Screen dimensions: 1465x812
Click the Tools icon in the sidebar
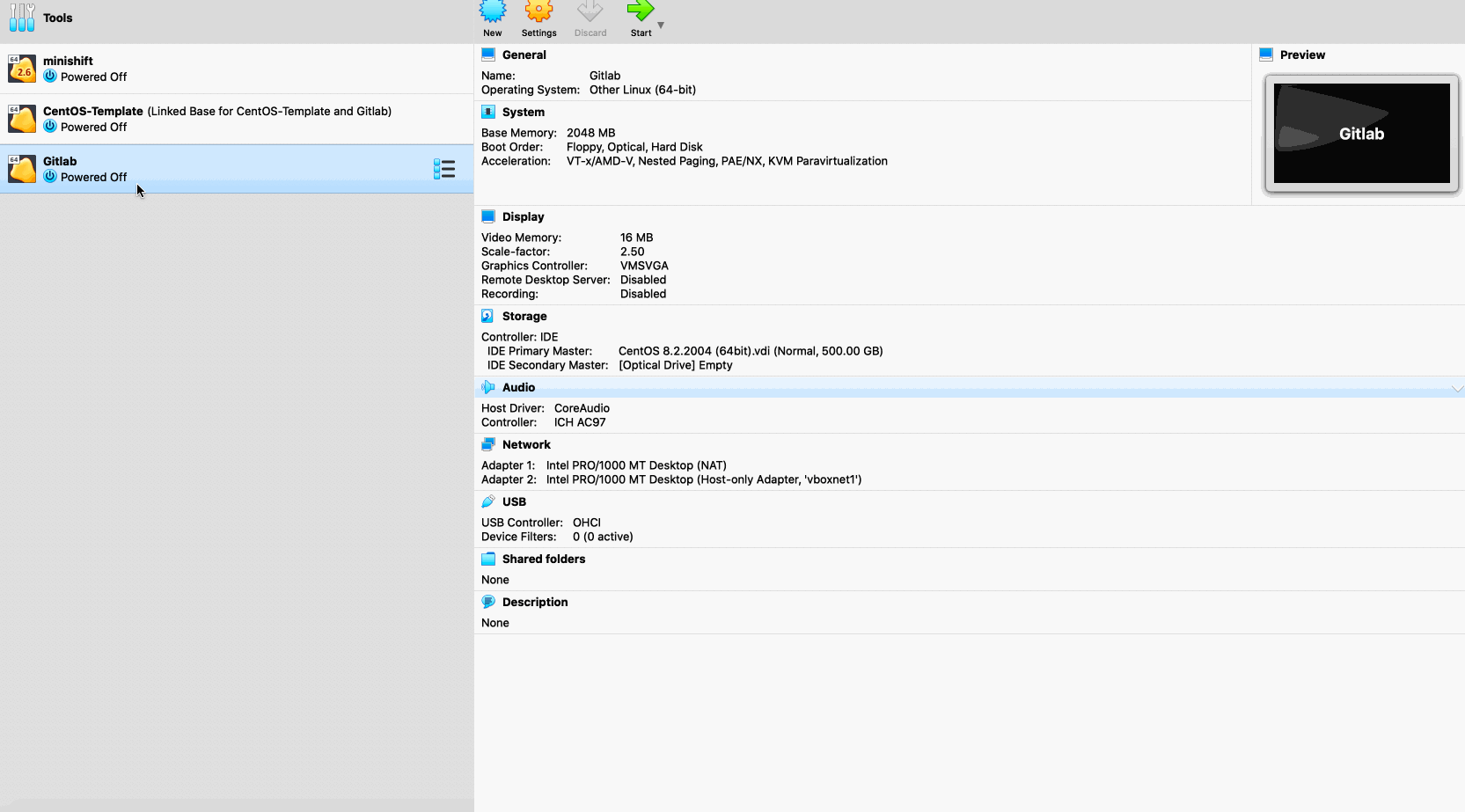(x=21, y=18)
